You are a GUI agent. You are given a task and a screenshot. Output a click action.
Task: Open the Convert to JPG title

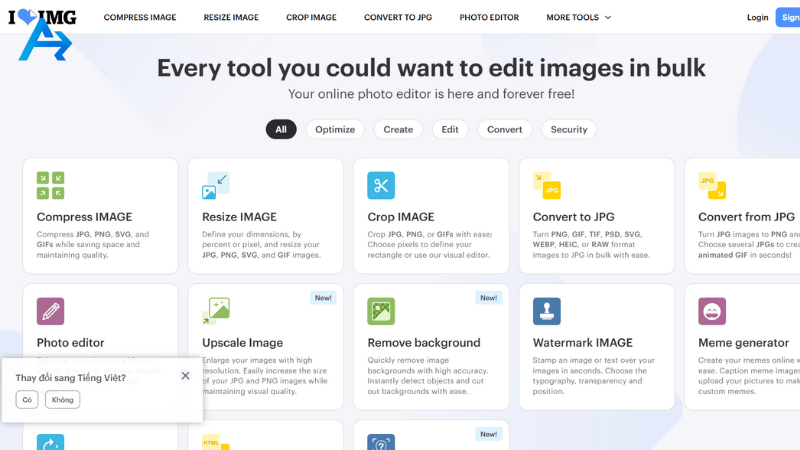click(573, 217)
